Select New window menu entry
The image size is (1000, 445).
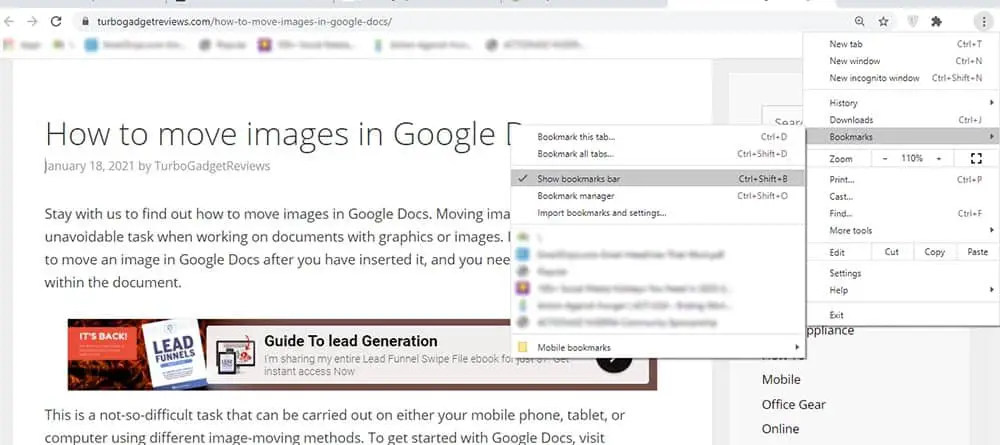point(901,61)
